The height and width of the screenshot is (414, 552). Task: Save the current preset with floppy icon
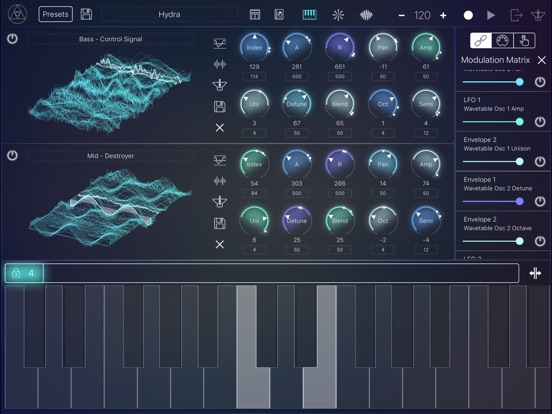pyautogui.click(x=86, y=14)
